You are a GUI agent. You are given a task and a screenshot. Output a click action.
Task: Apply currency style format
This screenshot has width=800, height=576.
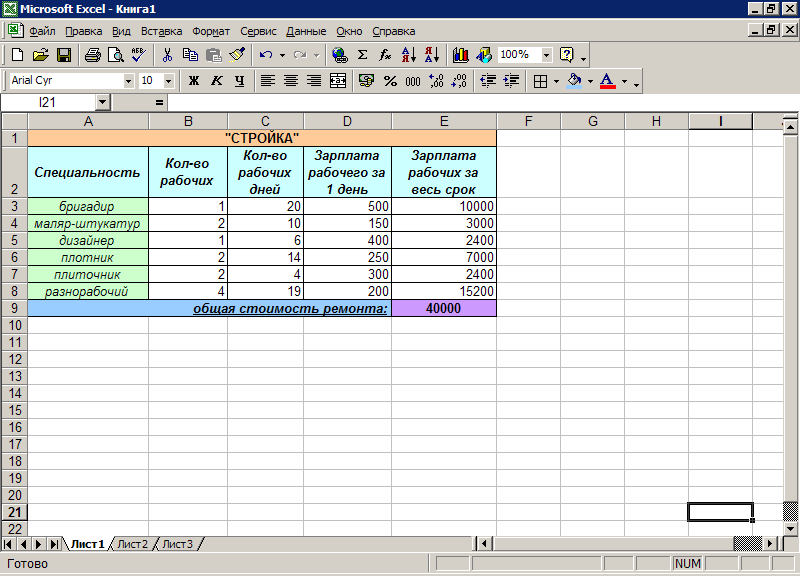(366, 81)
